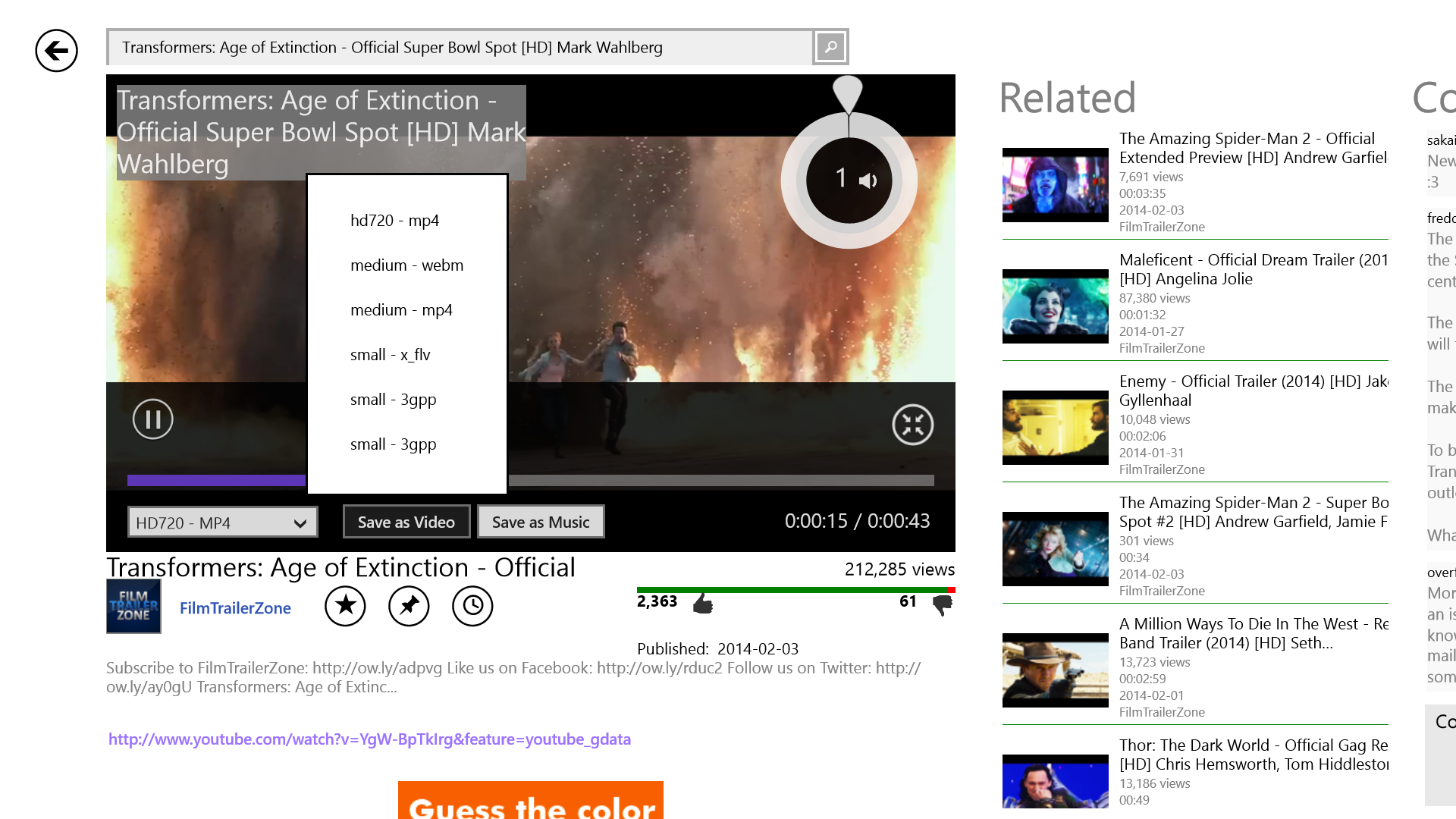The image size is (1456, 819).
Task: Select hd720 - mp4 option
Action: coord(406,221)
